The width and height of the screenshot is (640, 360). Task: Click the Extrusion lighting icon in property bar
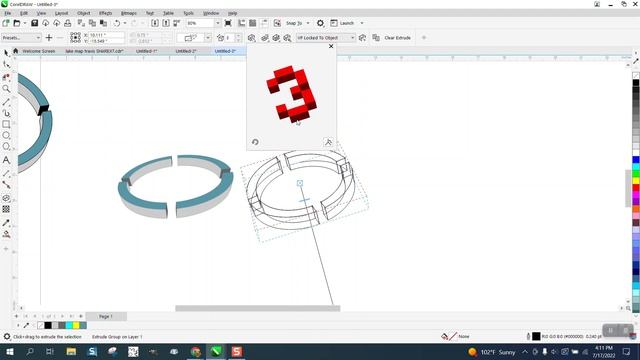(287, 38)
